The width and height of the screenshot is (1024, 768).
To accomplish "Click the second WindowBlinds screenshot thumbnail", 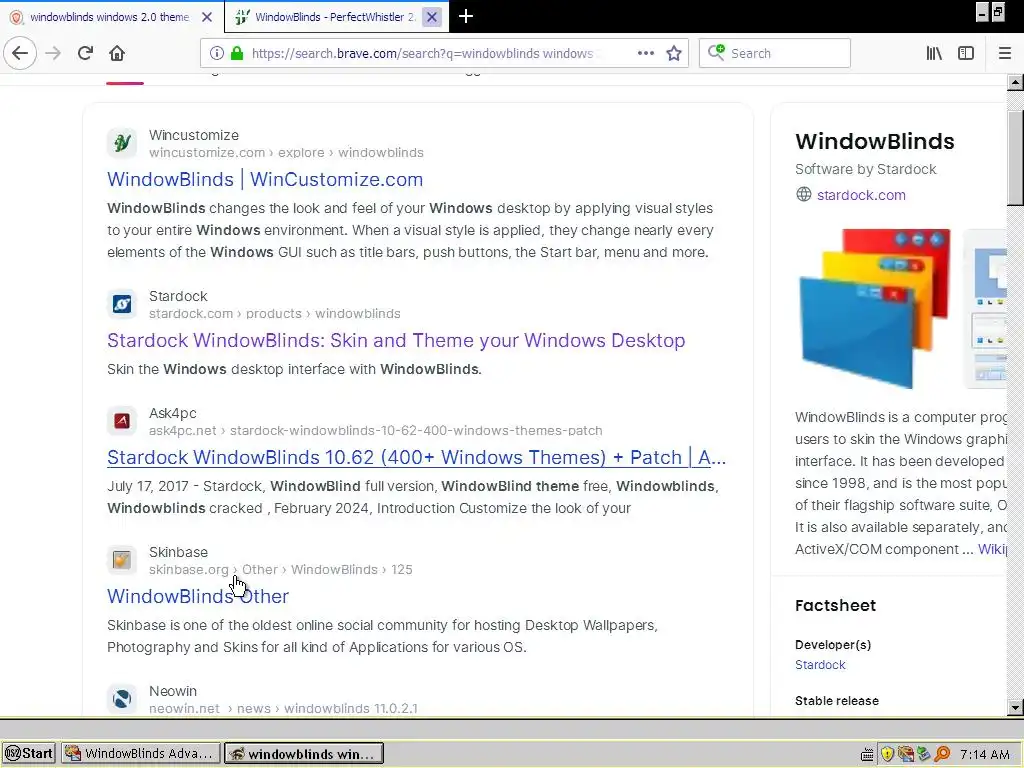I will click(x=985, y=308).
